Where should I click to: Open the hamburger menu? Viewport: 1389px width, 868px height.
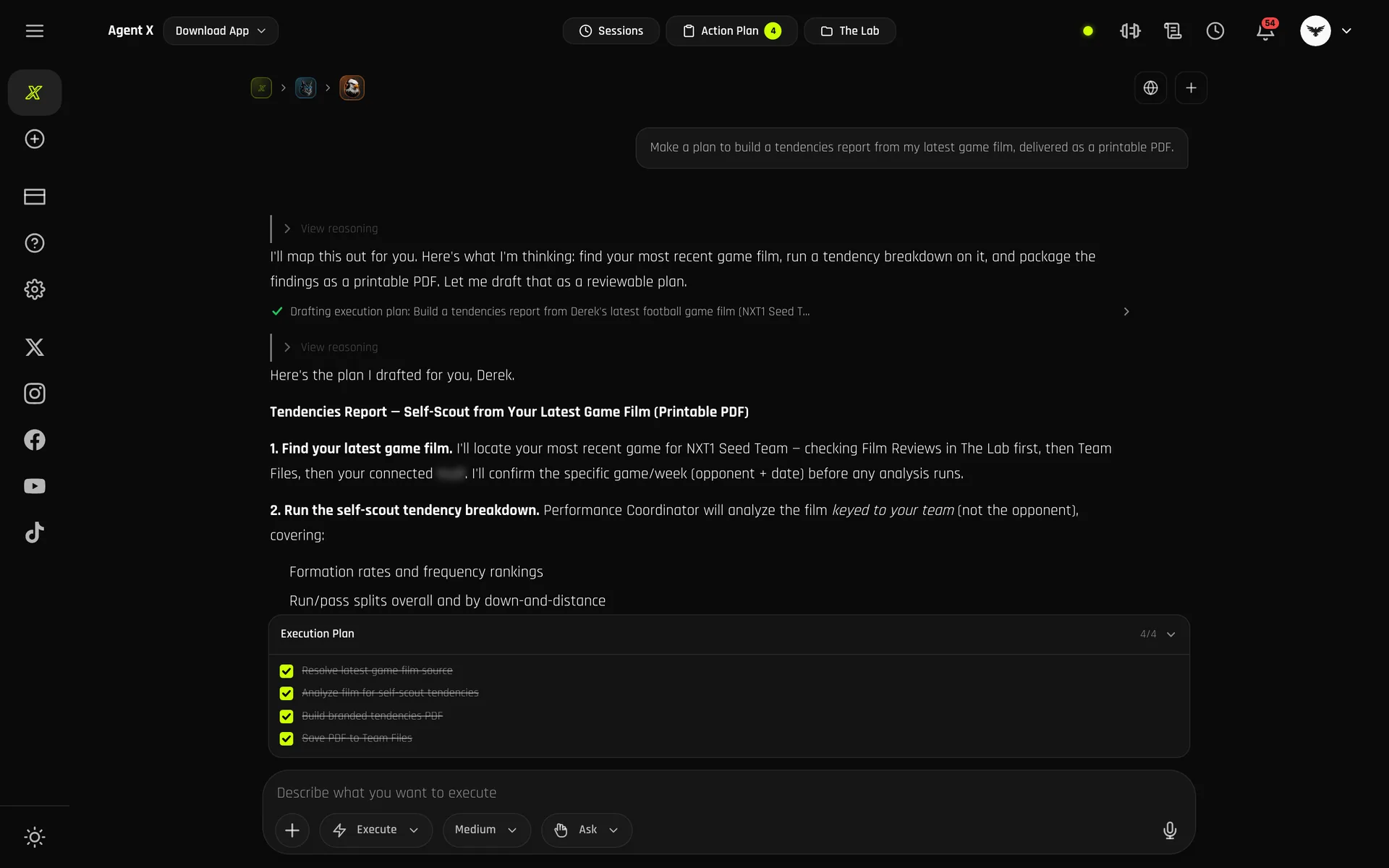[35, 30]
